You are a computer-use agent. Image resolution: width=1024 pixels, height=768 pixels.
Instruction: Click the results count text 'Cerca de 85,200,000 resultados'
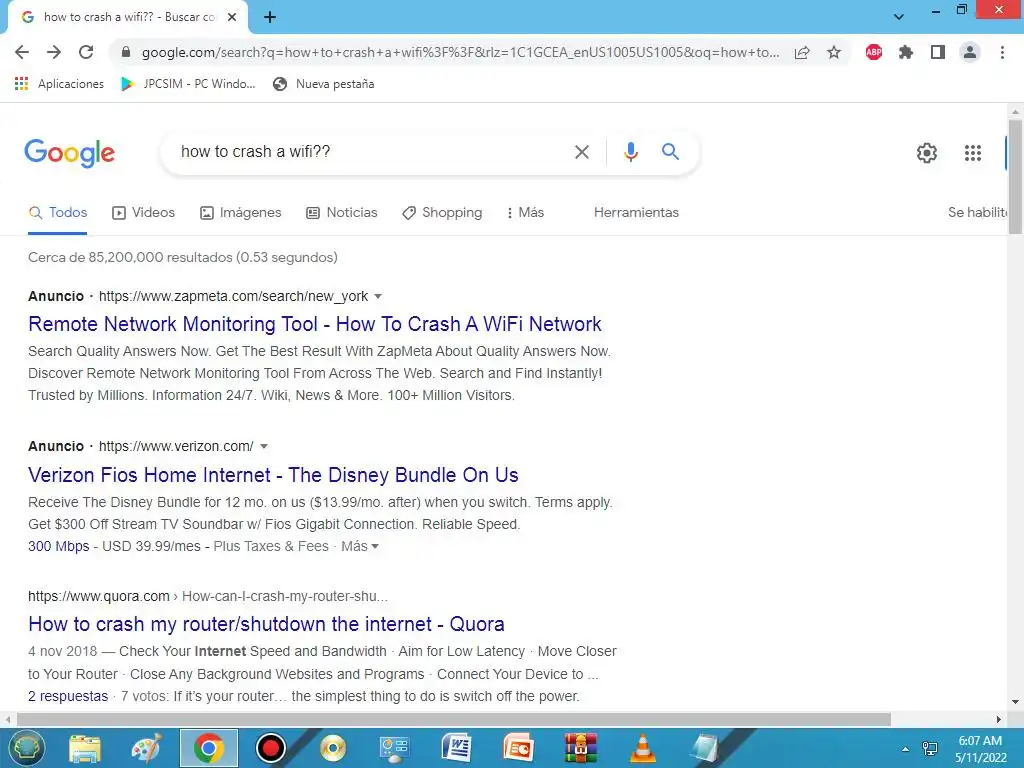[x=130, y=257]
